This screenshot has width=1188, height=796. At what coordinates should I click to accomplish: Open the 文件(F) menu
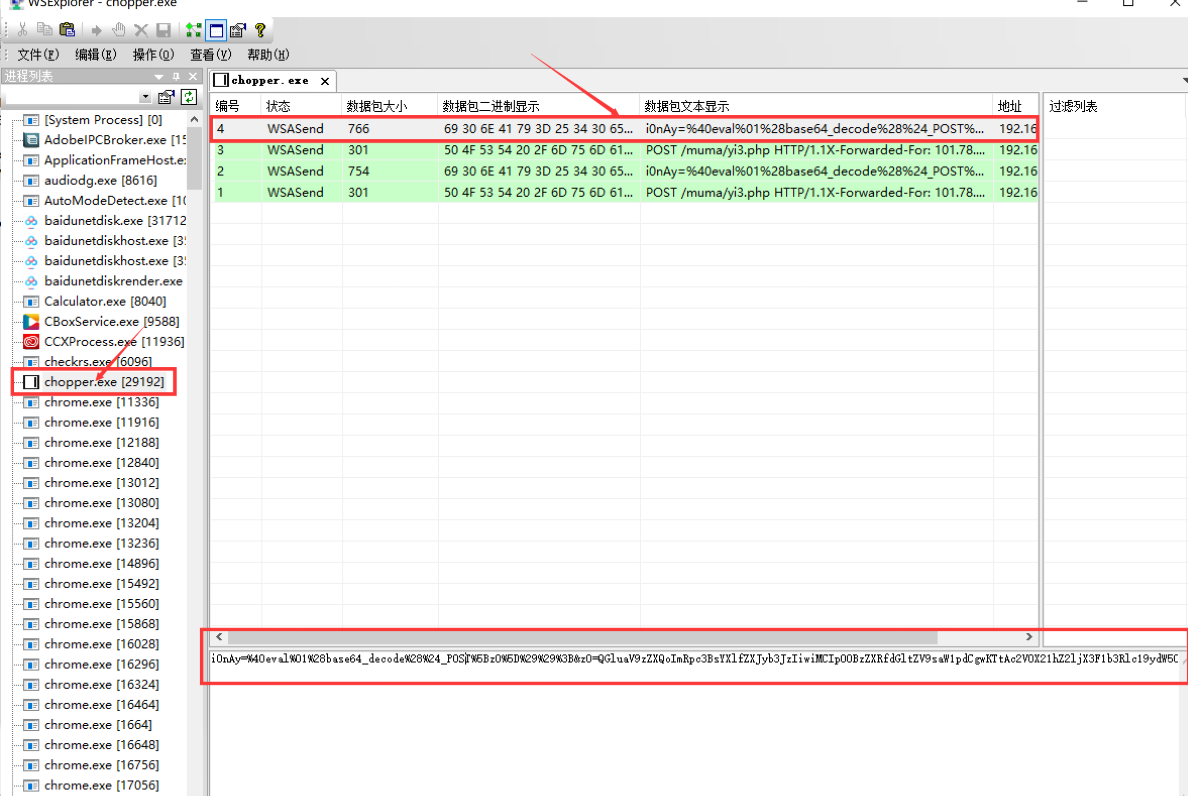(38, 55)
